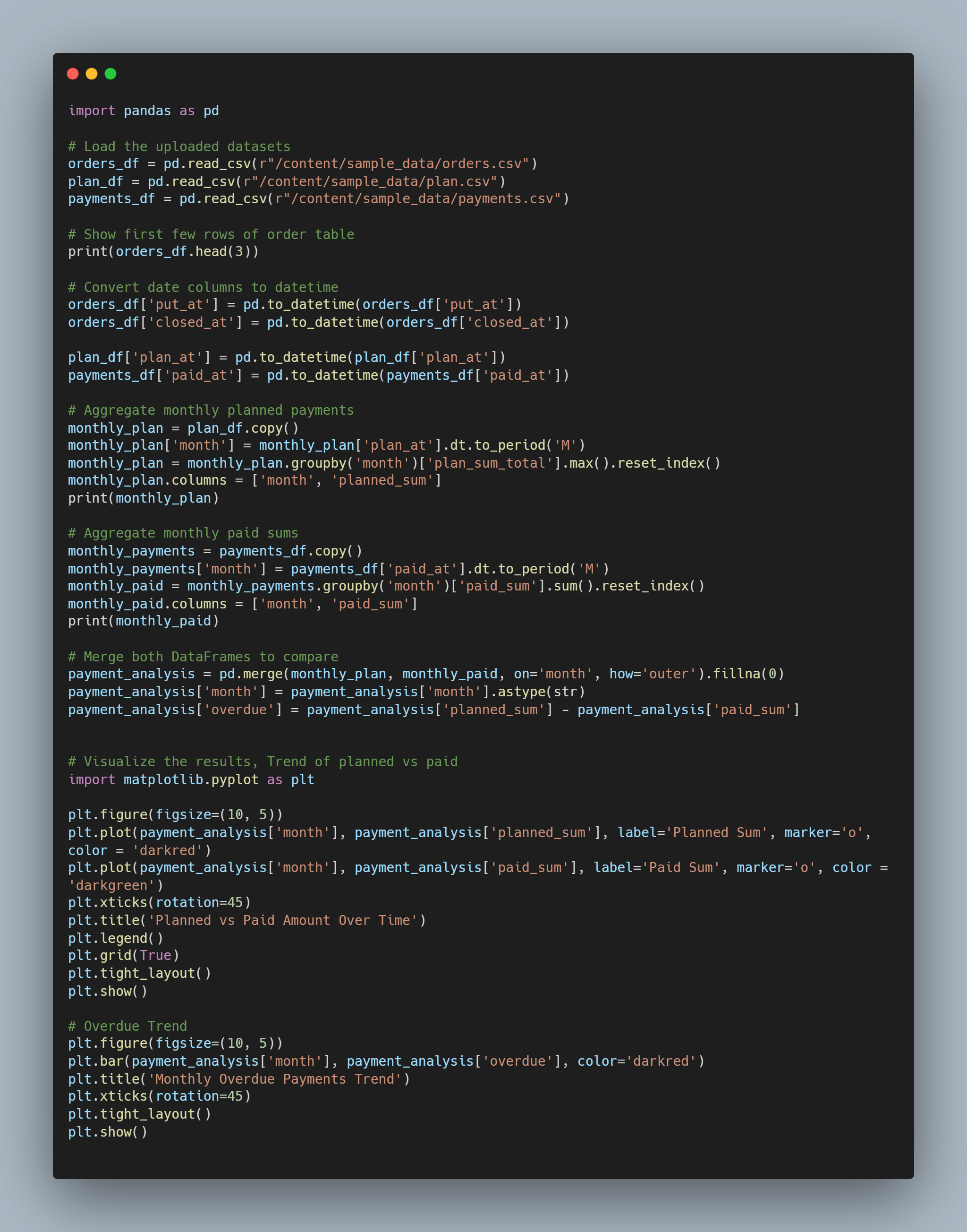The width and height of the screenshot is (967, 1232).
Task: Click the plt.bar overdue line
Action: point(387,1061)
